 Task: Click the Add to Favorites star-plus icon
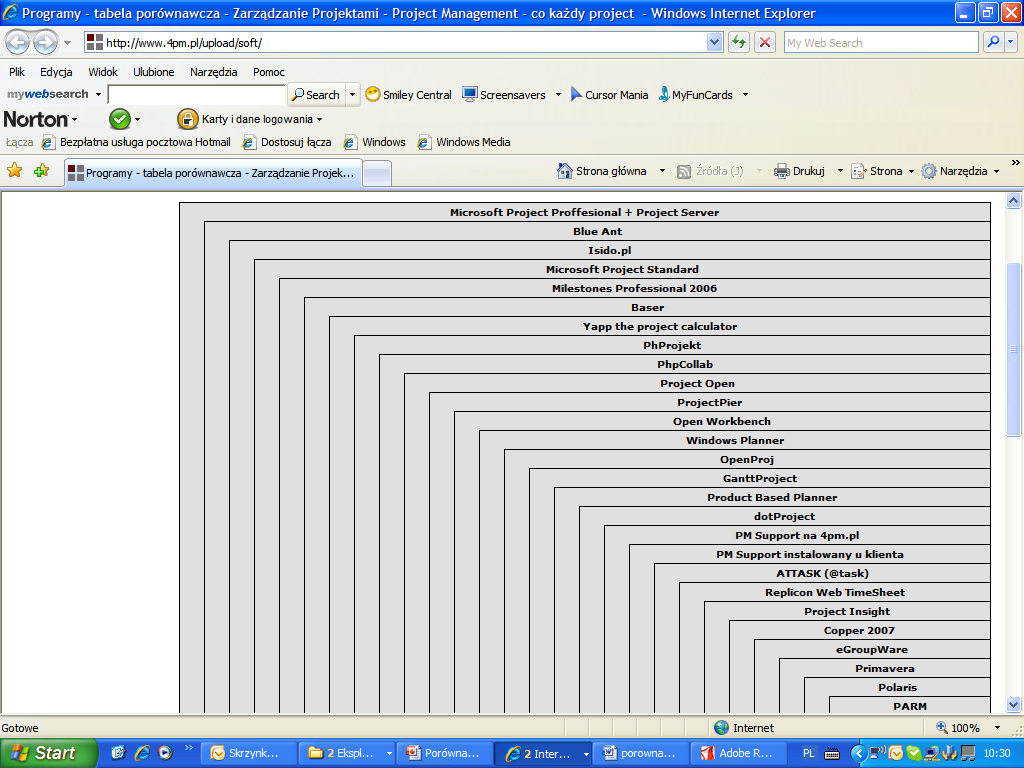click(42, 171)
